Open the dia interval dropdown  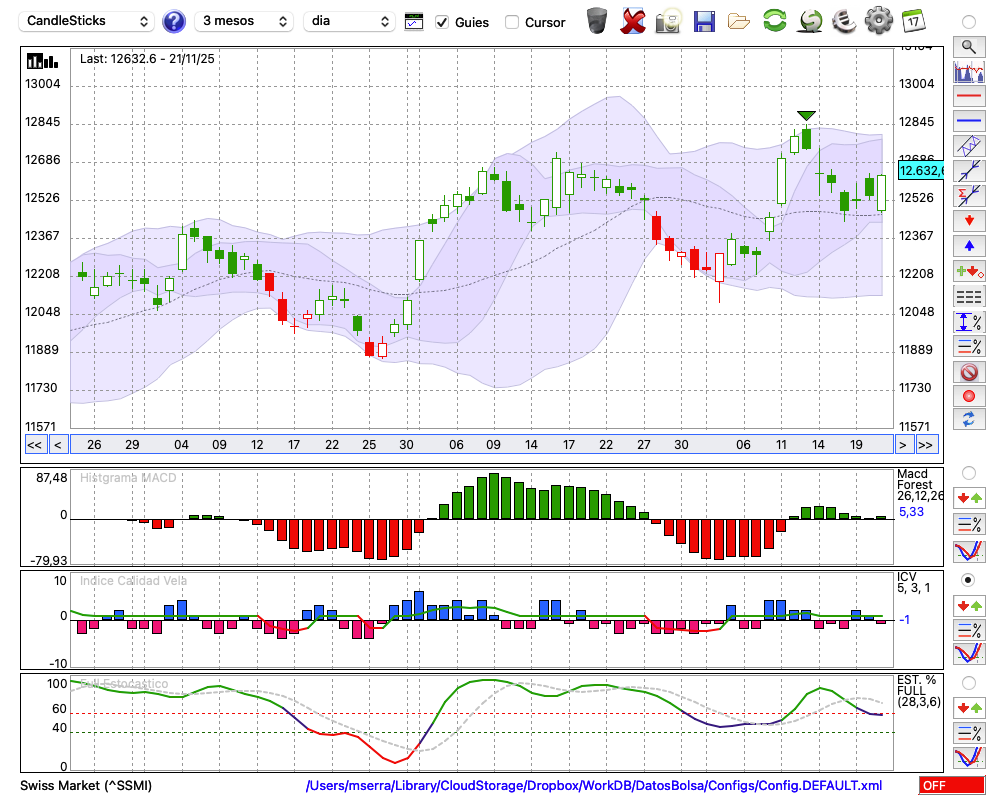coord(350,21)
